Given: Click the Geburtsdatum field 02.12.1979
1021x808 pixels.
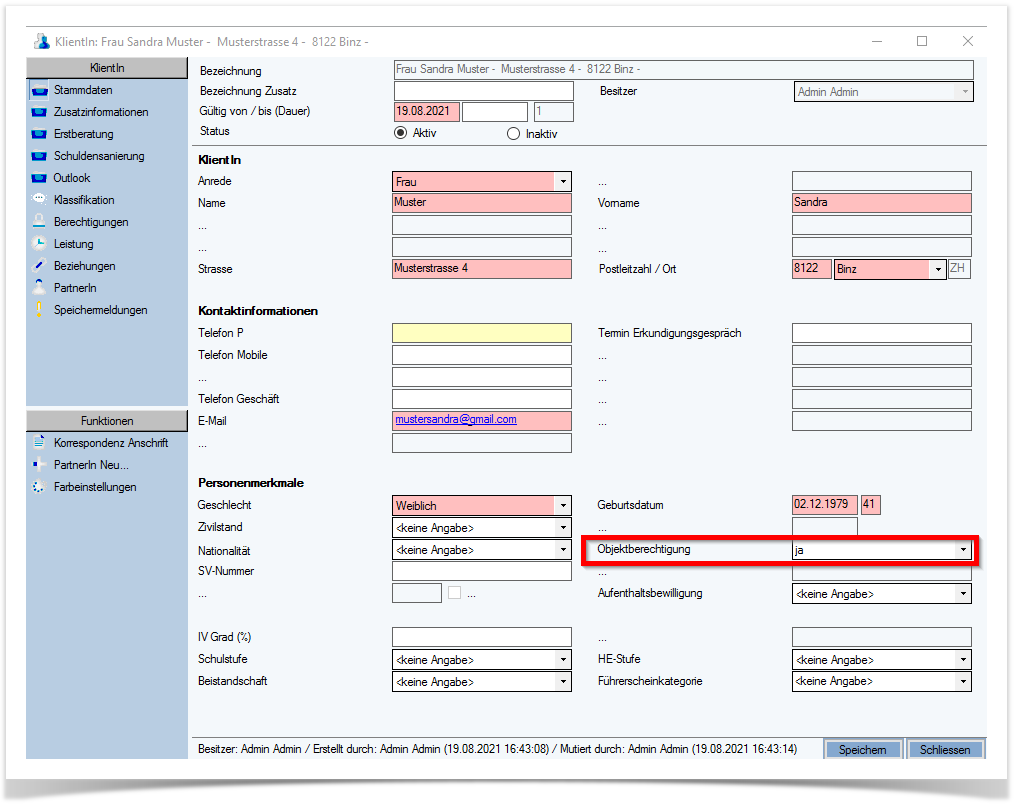Looking at the screenshot, I should 825,505.
